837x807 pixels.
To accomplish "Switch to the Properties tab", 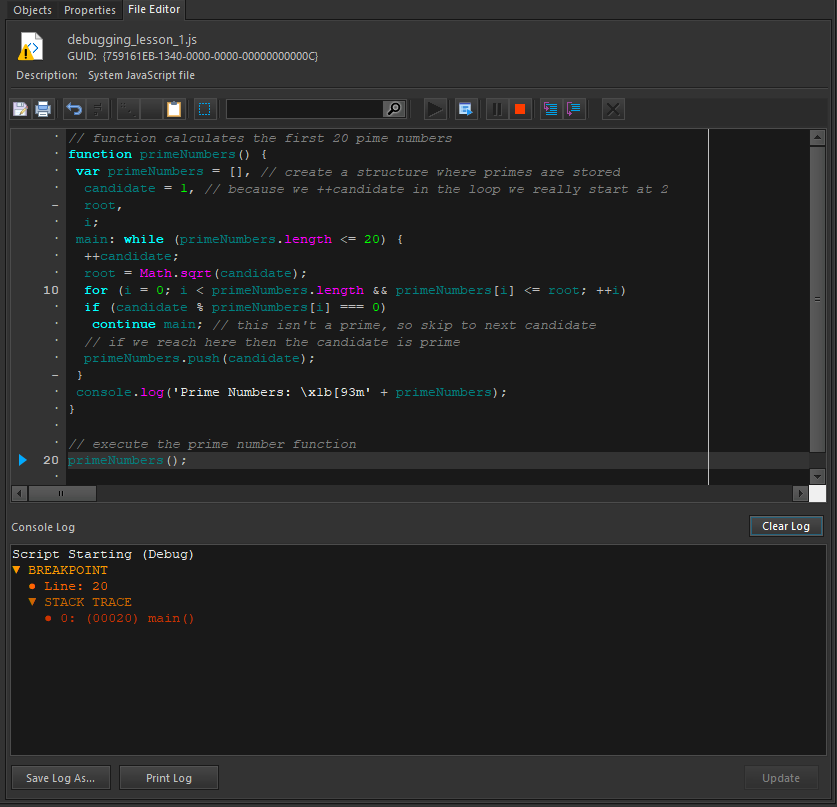I will point(90,10).
